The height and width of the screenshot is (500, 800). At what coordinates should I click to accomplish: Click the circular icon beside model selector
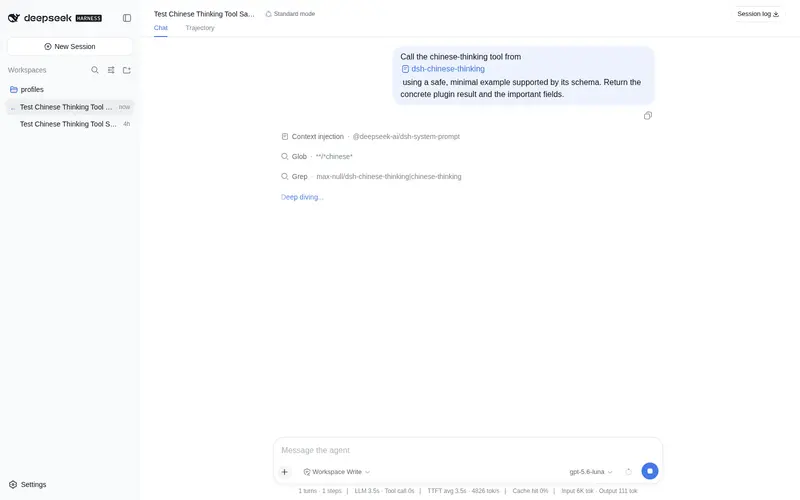click(x=629, y=472)
